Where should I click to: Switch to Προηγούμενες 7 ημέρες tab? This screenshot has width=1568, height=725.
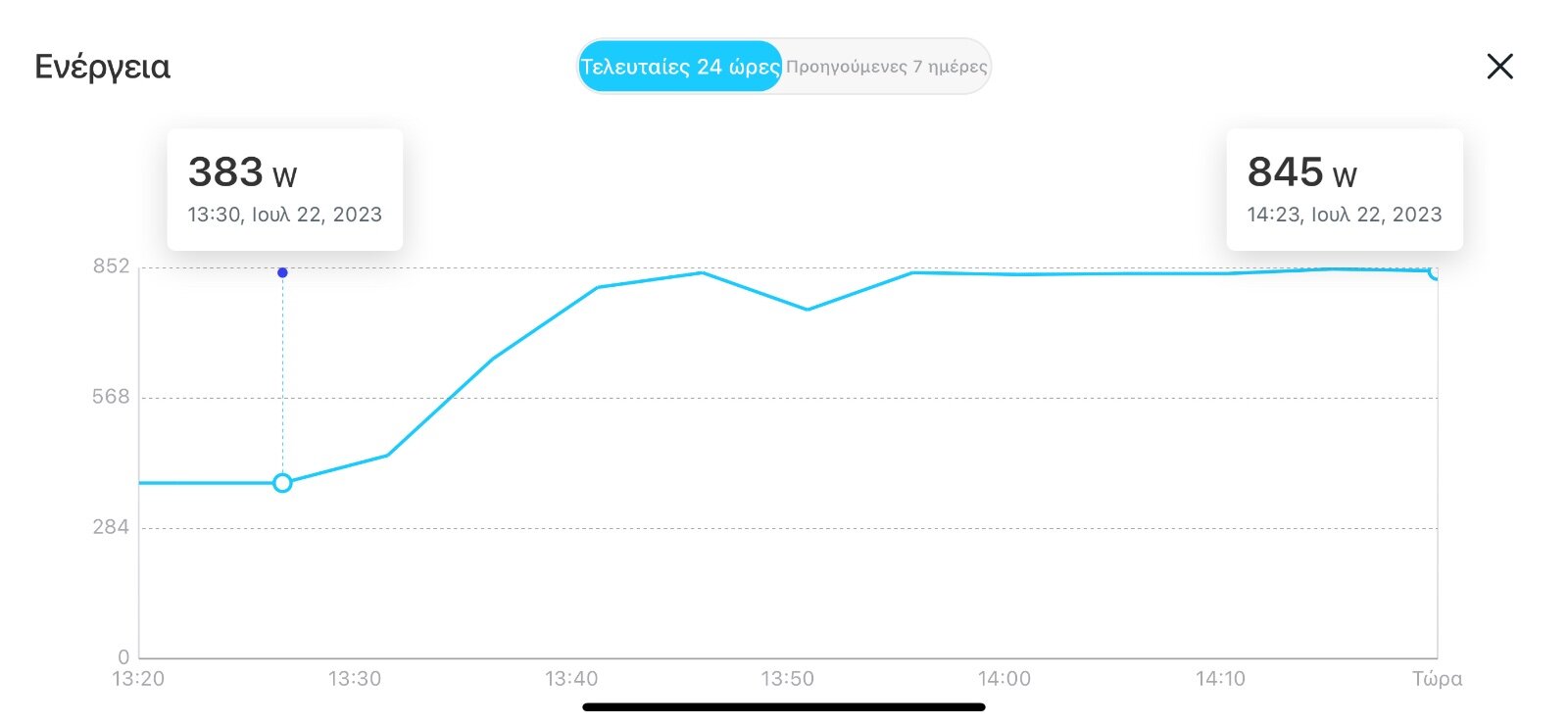[886, 67]
